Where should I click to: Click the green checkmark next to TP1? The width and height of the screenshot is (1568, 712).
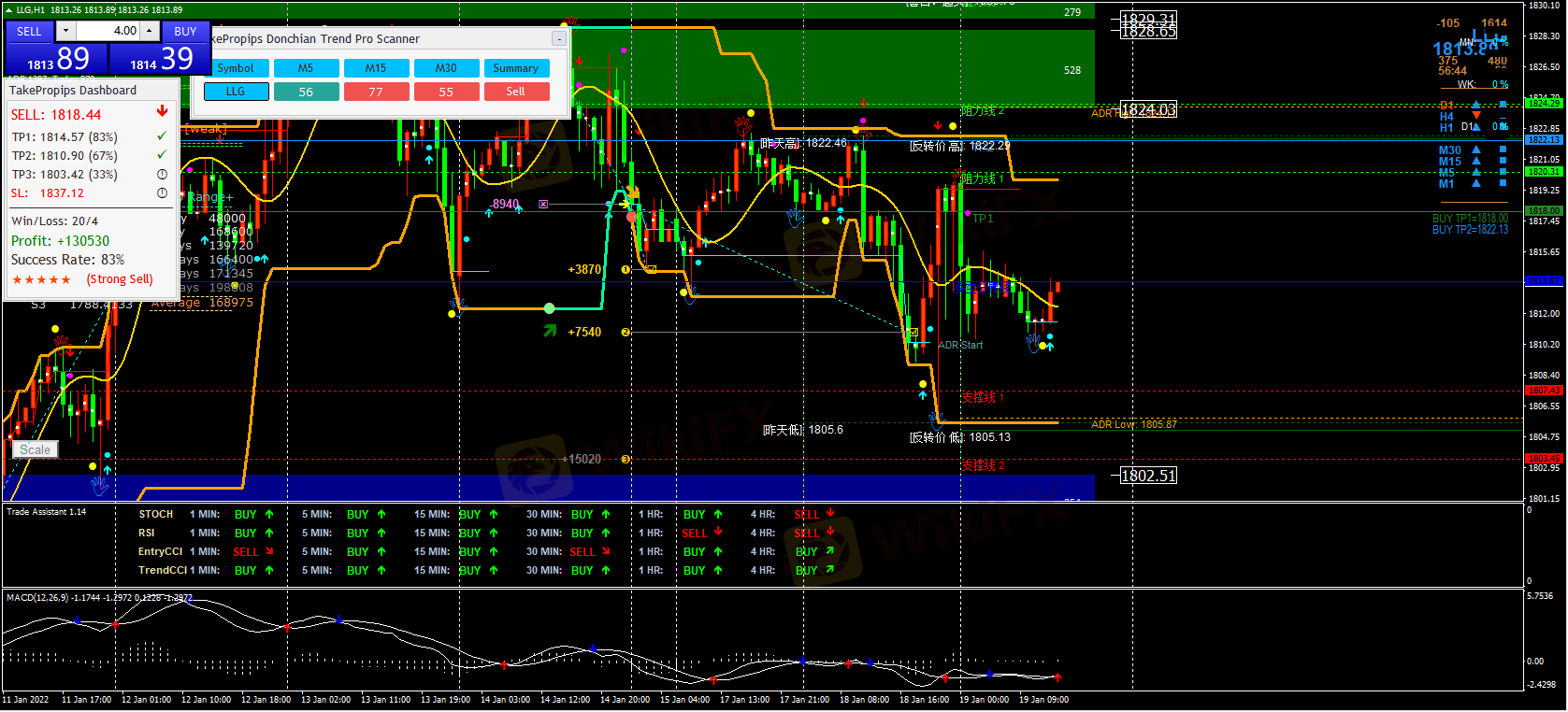tap(162, 136)
